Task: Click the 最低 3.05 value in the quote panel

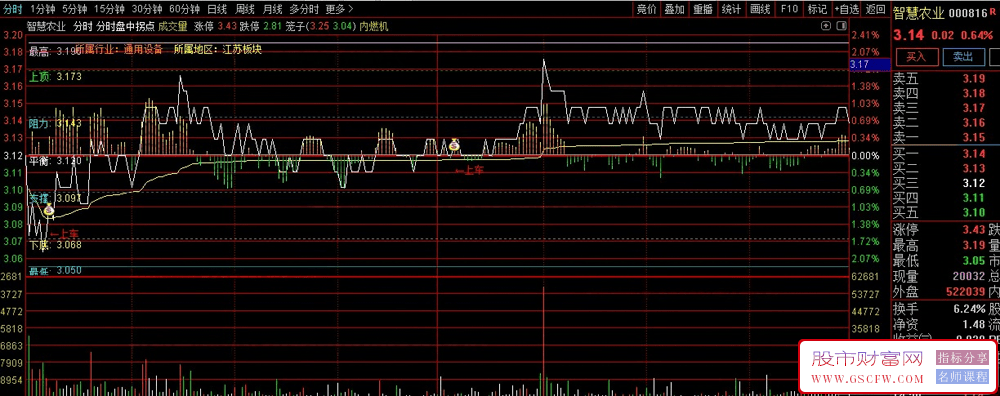Action: click(x=974, y=261)
